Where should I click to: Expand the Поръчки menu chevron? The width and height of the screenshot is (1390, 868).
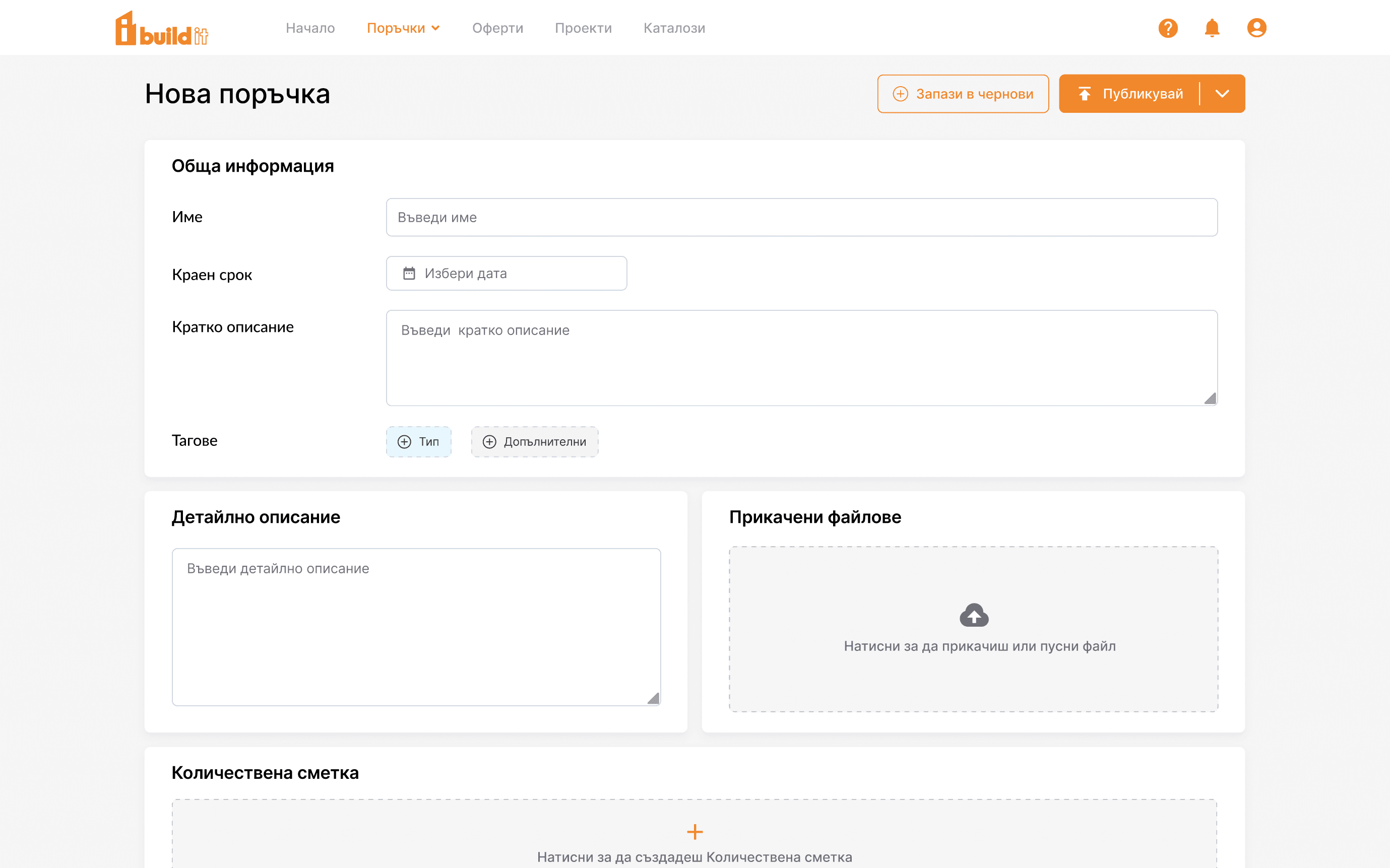pyautogui.click(x=436, y=28)
